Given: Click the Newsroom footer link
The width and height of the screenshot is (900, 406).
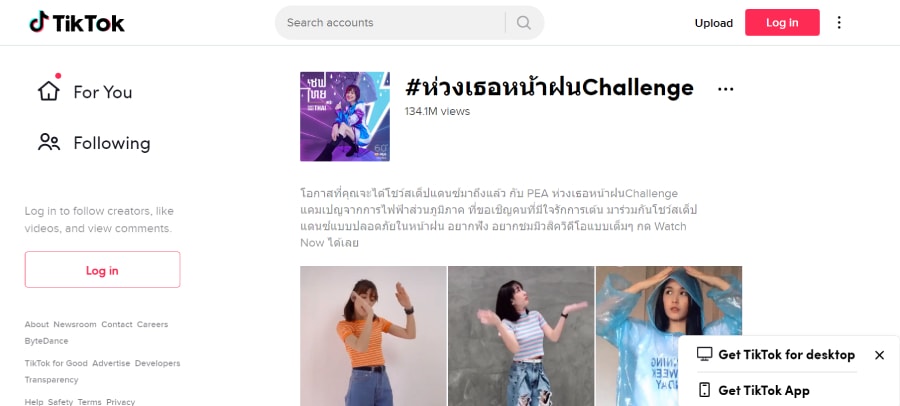Looking at the screenshot, I should [75, 324].
